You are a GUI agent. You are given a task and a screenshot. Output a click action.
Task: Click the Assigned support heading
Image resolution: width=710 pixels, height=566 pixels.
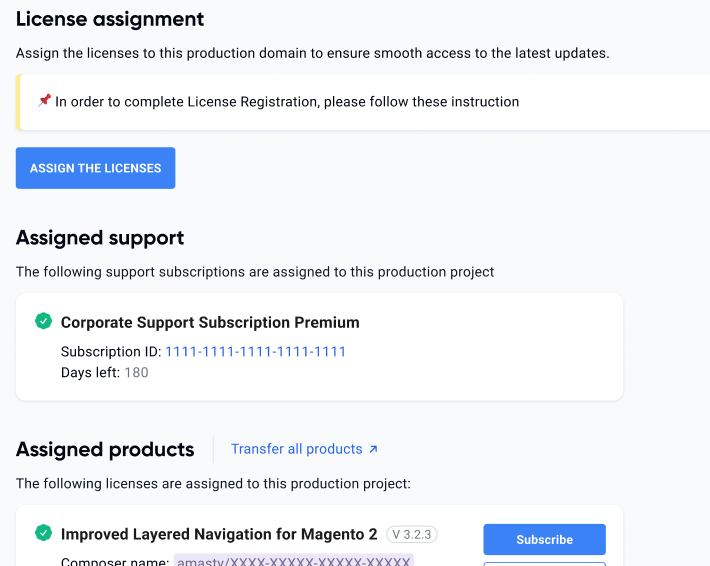100,238
